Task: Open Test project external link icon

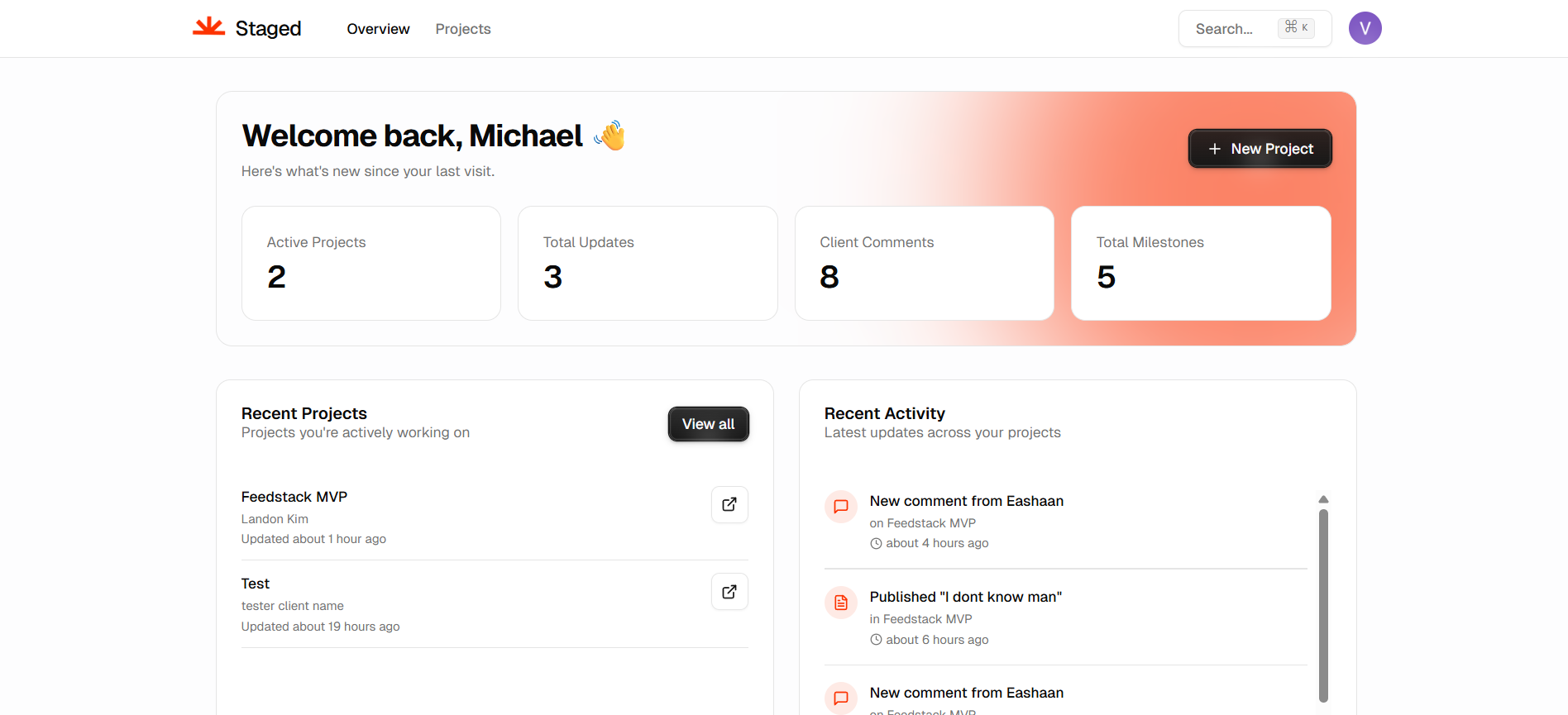Action: click(729, 591)
